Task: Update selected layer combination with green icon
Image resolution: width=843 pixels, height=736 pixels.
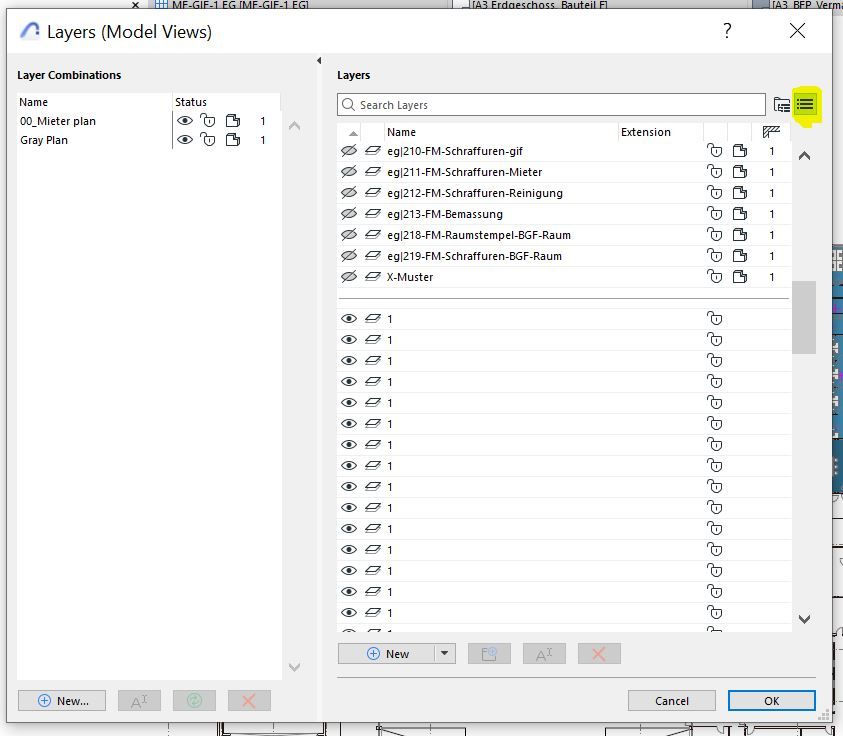Action: pyautogui.click(x=194, y=701)
